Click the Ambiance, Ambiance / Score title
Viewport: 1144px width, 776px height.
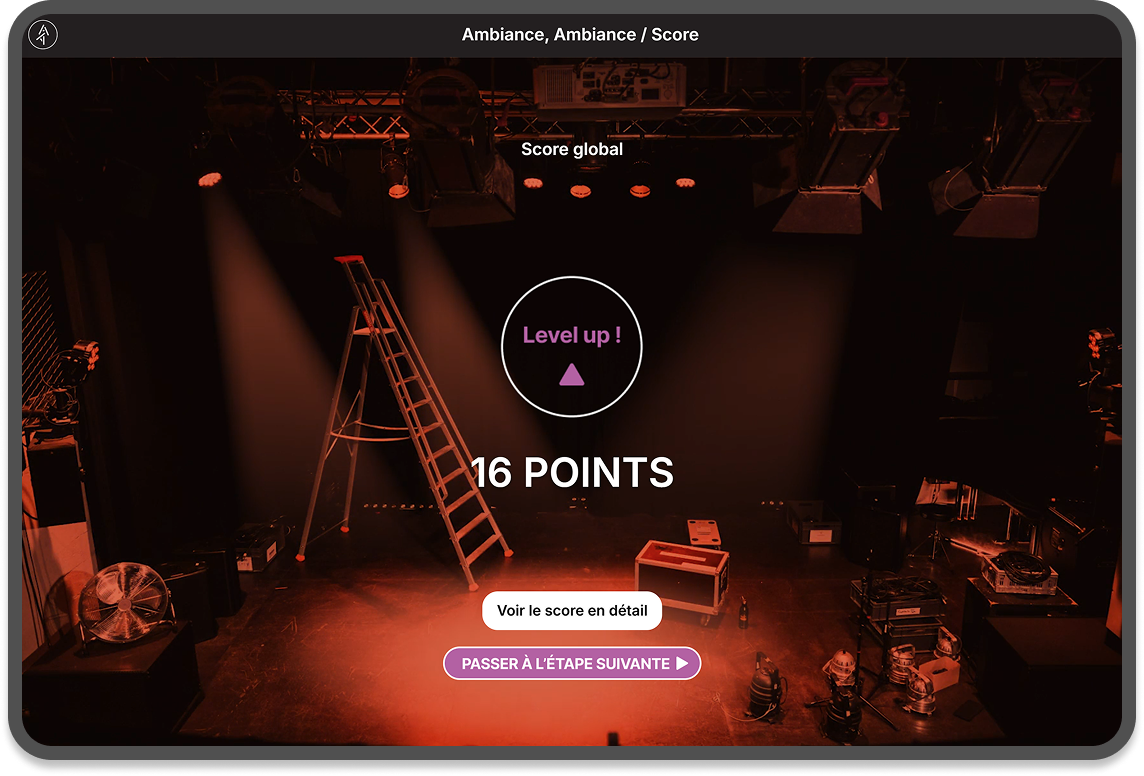[580, 34]
